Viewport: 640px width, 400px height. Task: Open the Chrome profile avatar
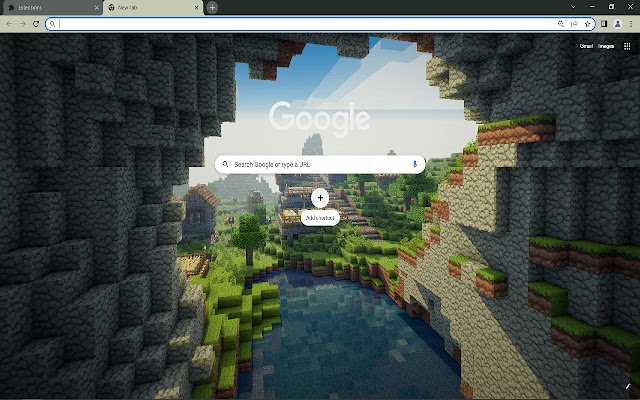pyautogui.click(x=618, y=24)
